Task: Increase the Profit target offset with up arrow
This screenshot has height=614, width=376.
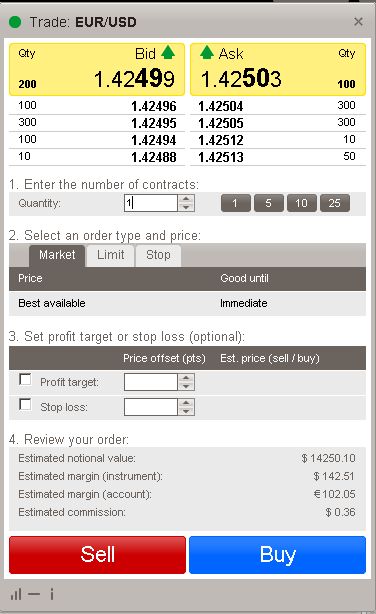Action: pos(186,378)
